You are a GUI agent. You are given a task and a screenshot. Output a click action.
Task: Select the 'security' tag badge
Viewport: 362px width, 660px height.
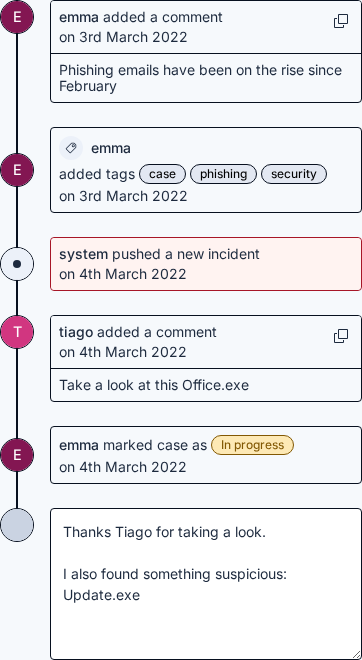[294, 174]
